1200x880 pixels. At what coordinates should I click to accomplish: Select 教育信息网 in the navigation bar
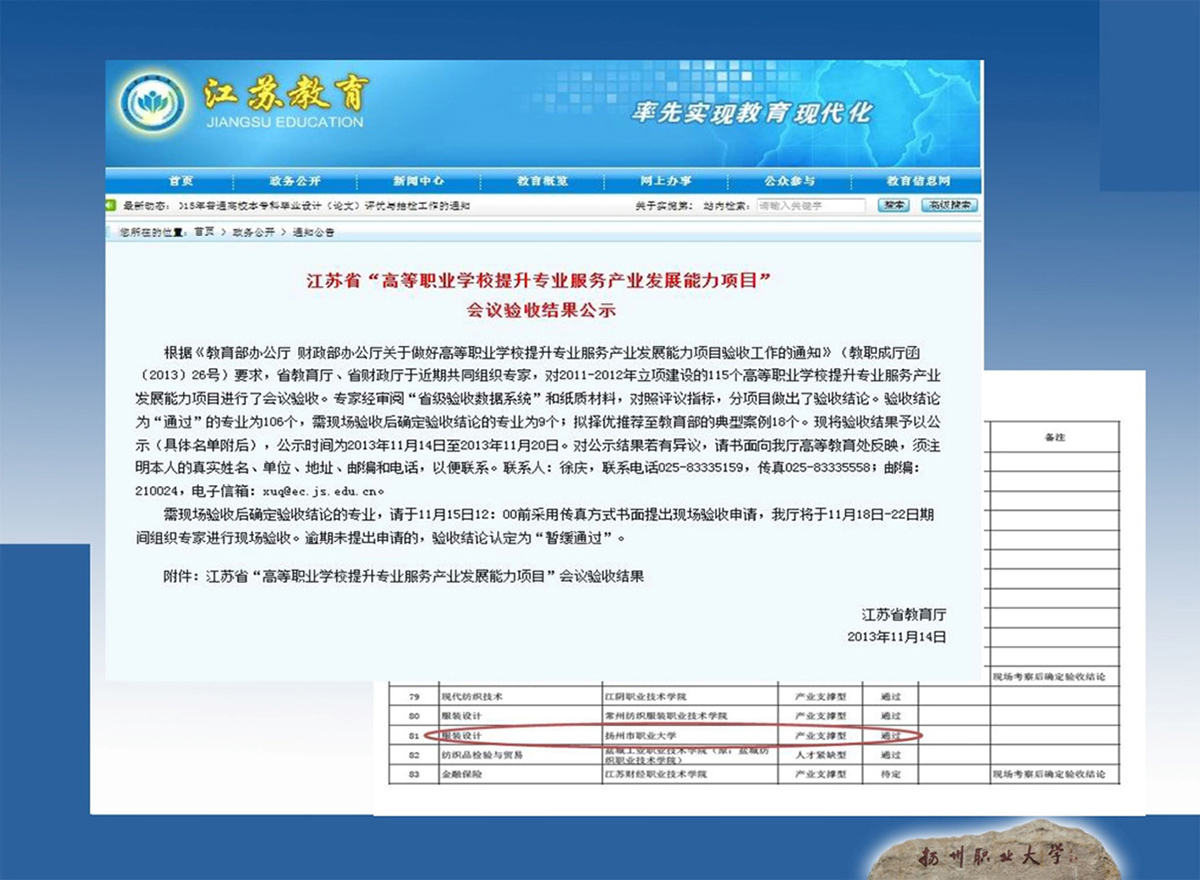pos(918,181)
